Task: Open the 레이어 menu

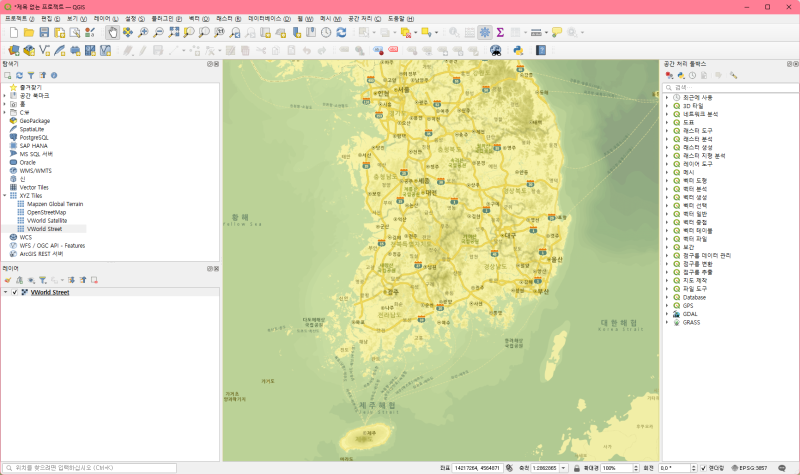Action: pyautogui.click(x=106, y=18)
